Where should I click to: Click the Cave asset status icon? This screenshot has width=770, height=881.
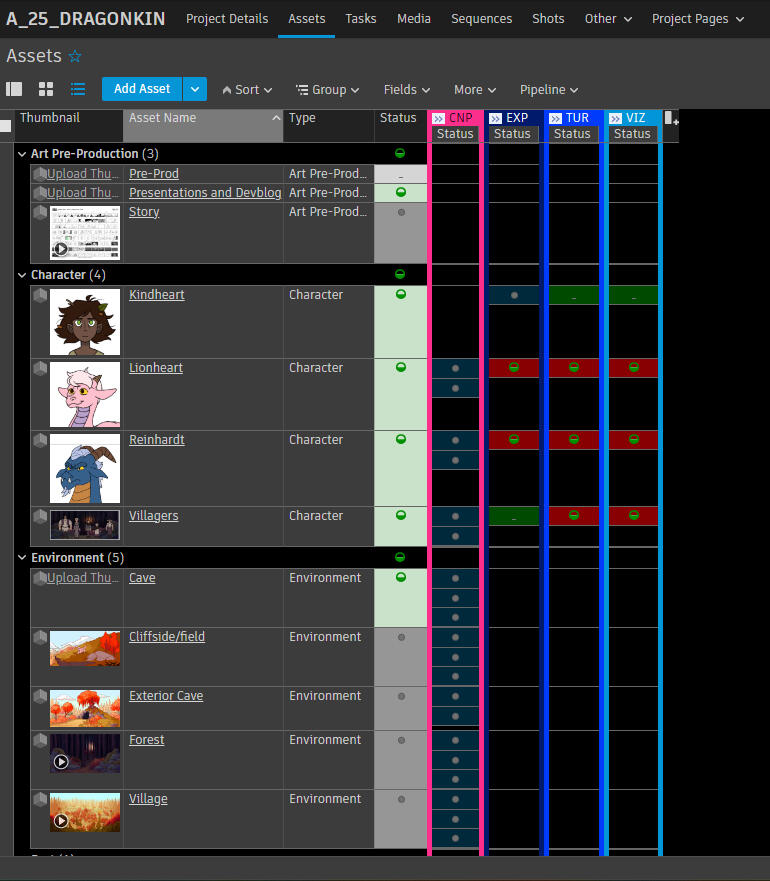pos(401,578)
